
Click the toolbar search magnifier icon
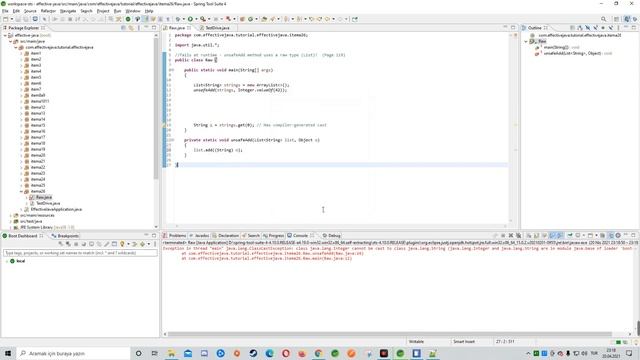coord(603,19)
